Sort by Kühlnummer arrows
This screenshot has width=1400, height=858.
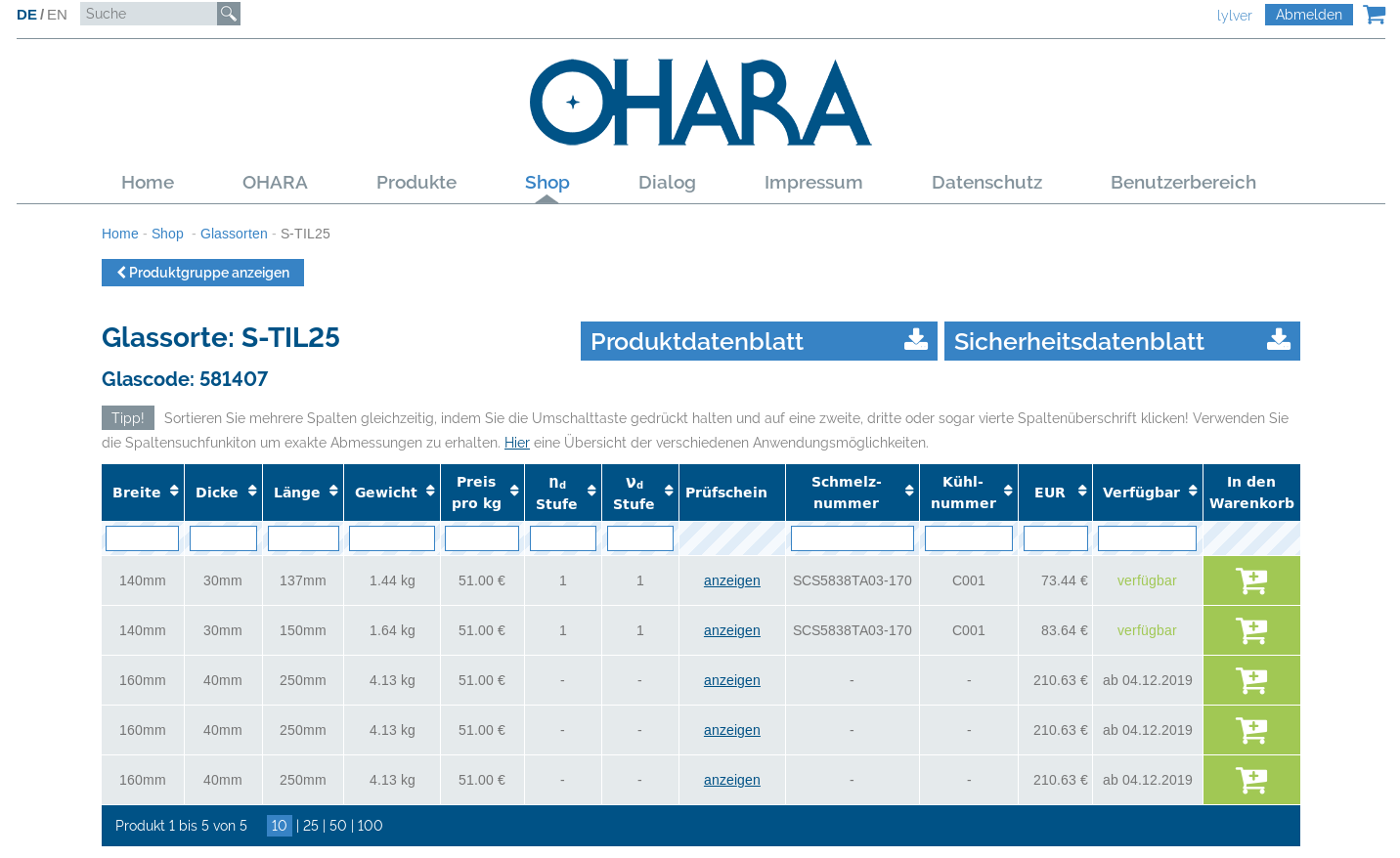1008,491
